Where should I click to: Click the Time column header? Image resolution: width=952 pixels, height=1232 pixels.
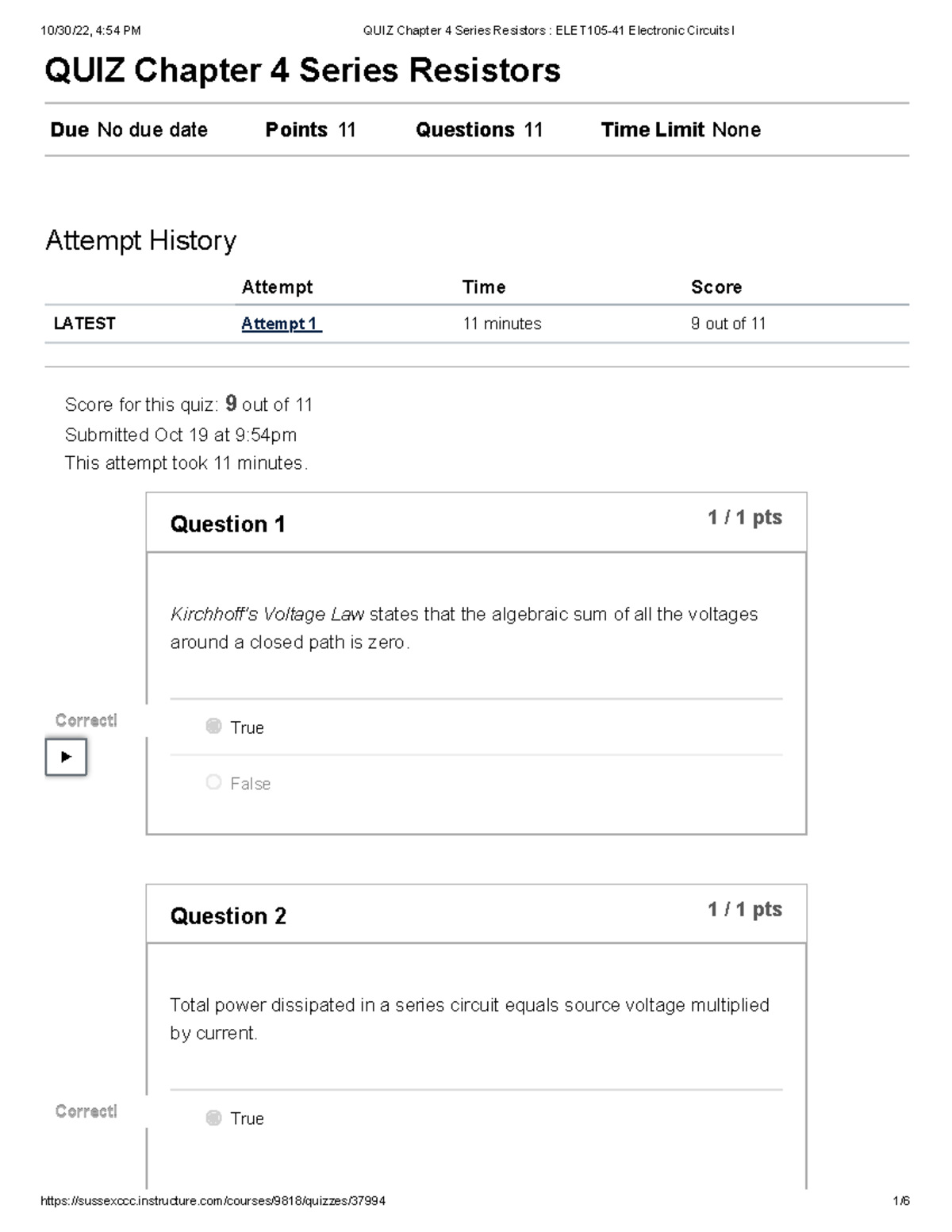(484, 287)
